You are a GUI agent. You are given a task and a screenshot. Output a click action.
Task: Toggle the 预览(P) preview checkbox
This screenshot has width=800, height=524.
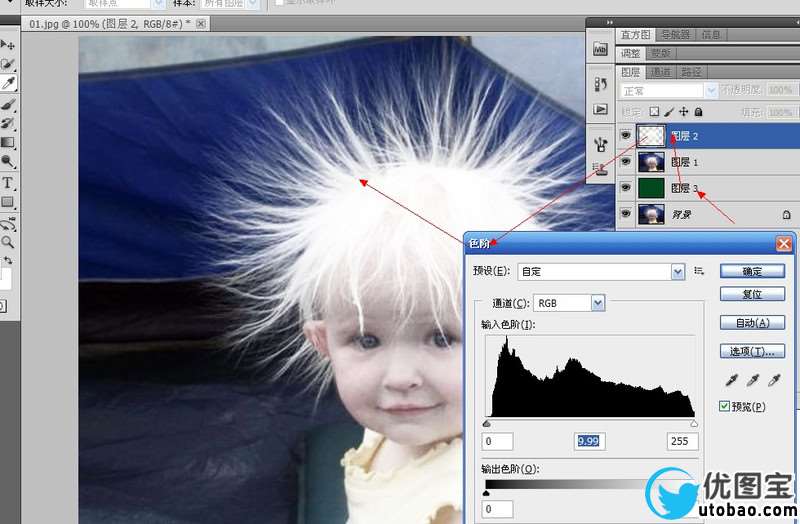[x=724, y=406]
